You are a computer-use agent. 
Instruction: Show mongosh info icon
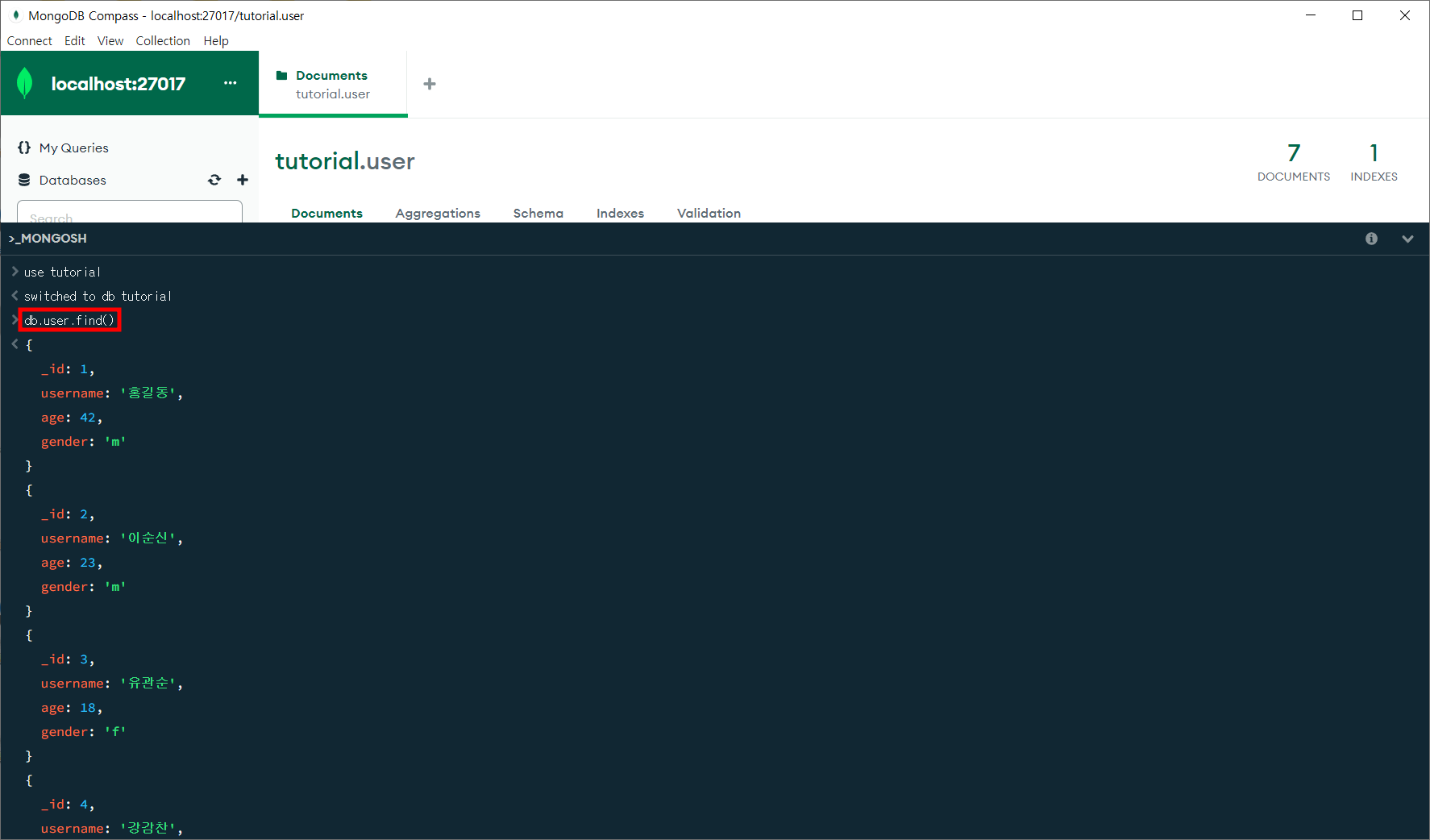point(1371,239)
